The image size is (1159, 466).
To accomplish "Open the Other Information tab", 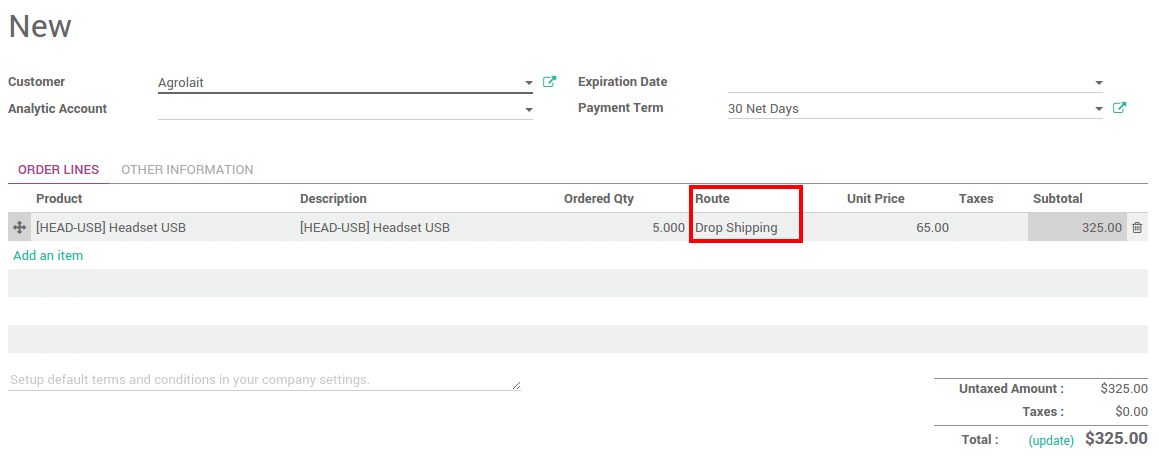I will [187, 170].
